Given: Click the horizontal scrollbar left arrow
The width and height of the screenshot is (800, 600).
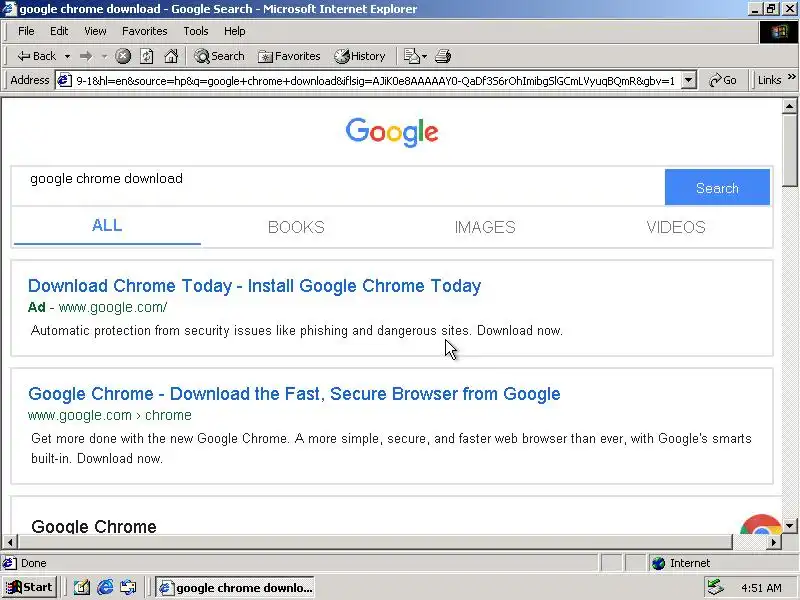Looking at the screenshot, I should [x=9, y=542].
